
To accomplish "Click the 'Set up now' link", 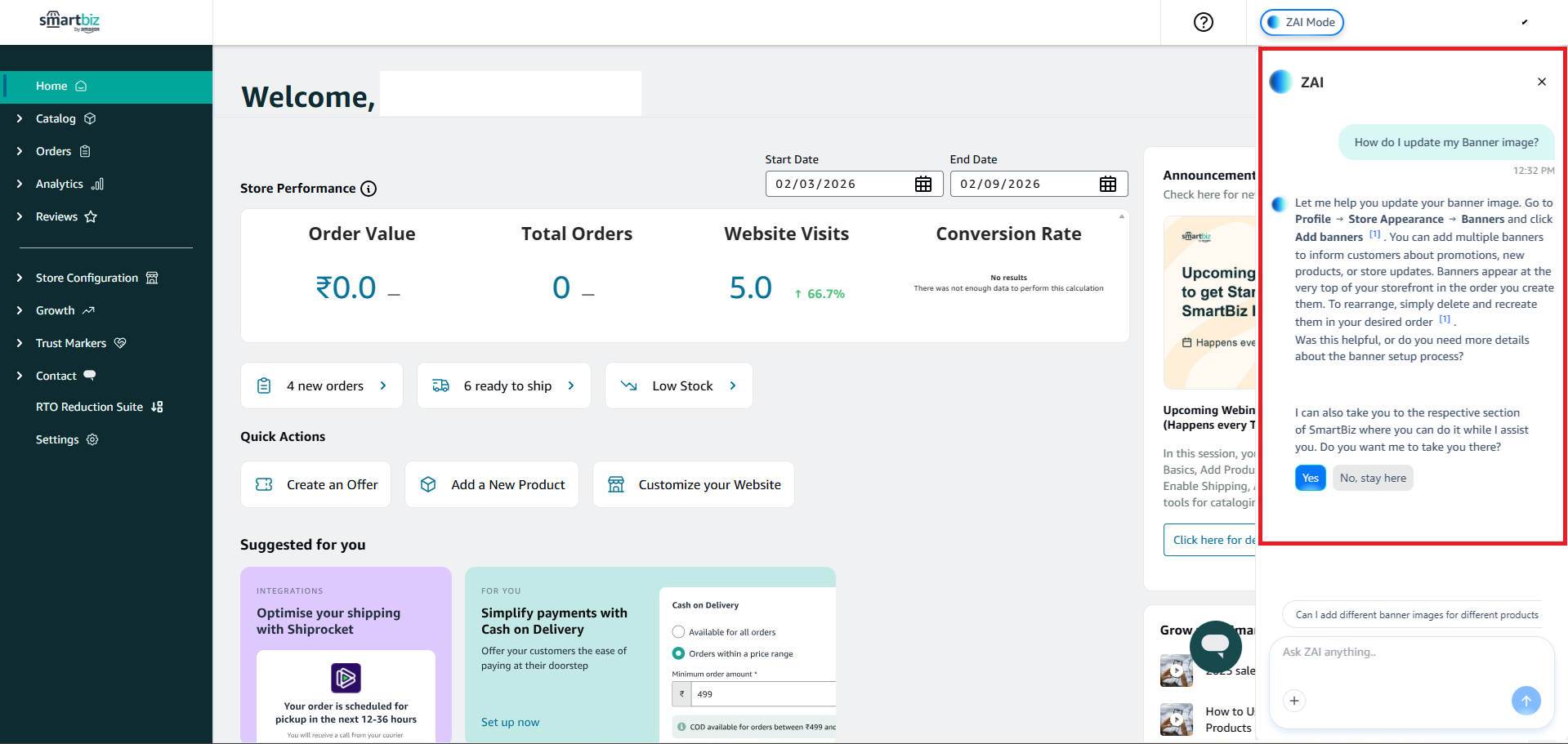I will tap(510, 722).
